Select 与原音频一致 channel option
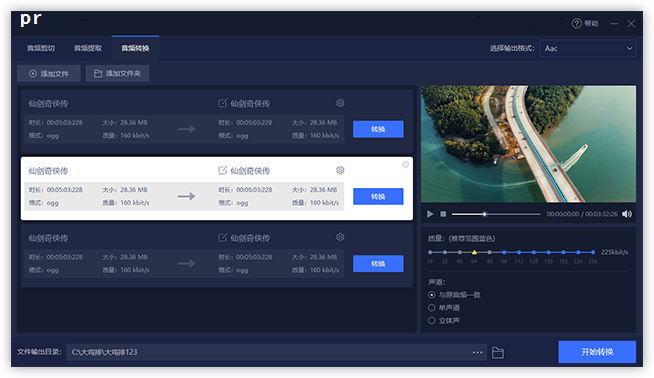The image size is (654, 378). coord(432,295)
